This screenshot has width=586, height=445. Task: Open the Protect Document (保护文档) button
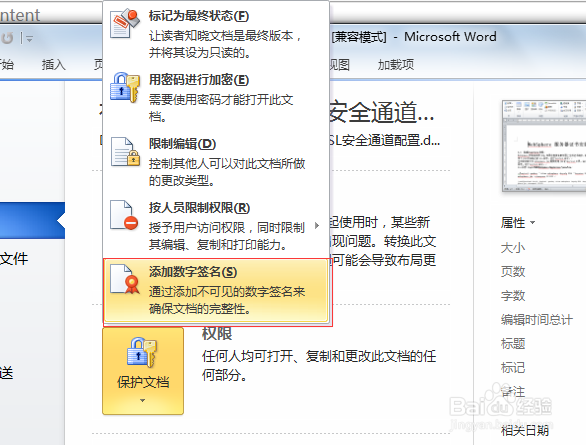tap(143, 371)
